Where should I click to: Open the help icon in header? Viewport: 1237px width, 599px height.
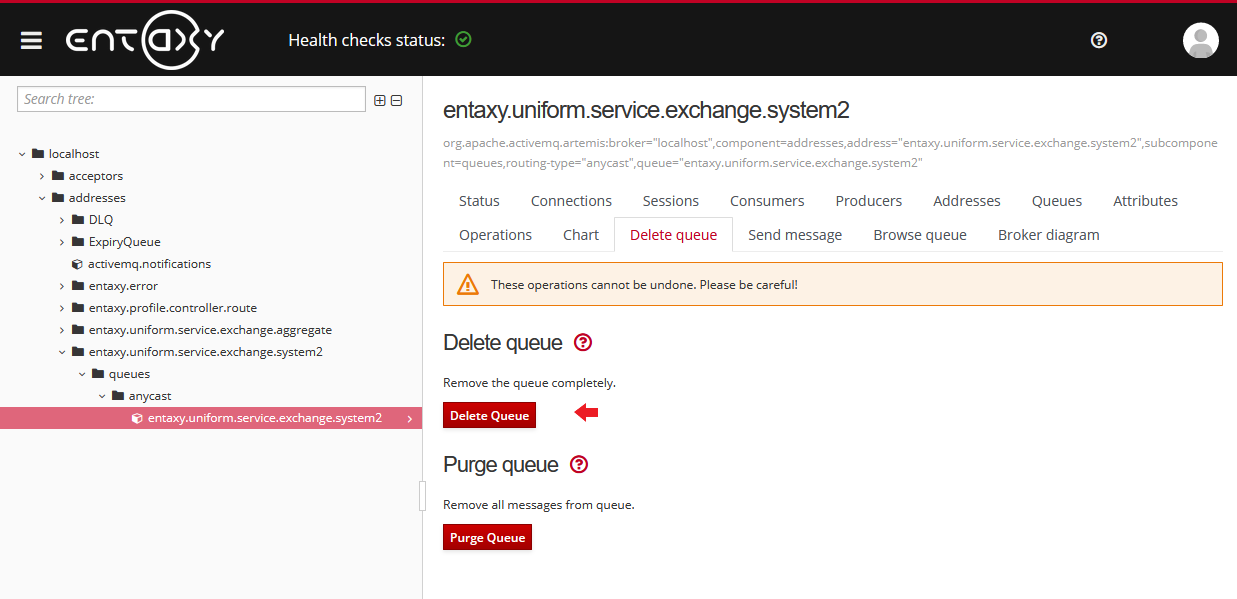click(1099, 40)
